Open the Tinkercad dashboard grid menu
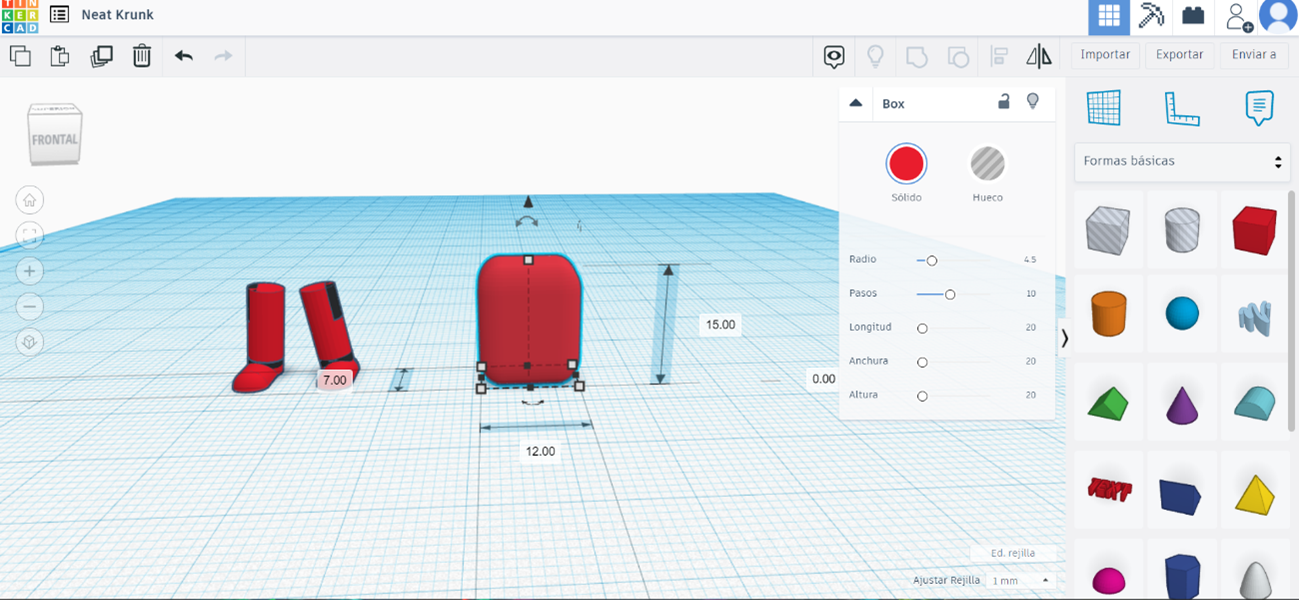 coord(1108,17)
